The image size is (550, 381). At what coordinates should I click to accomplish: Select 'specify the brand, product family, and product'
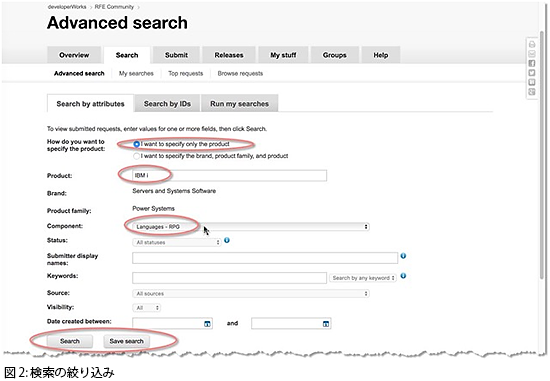click(136, 156)
